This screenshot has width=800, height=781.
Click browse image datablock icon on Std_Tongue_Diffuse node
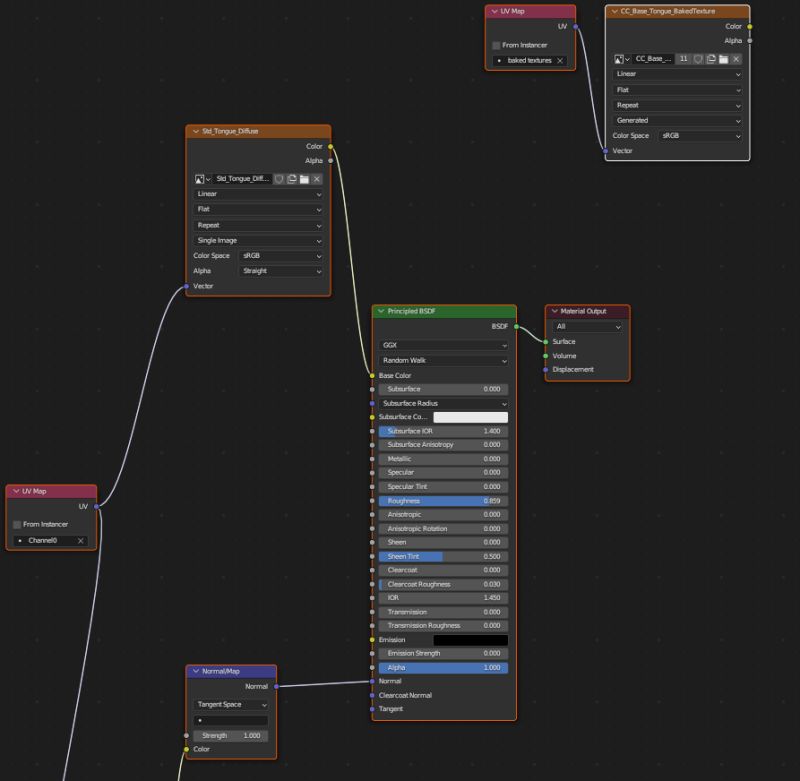click(199, 179)
